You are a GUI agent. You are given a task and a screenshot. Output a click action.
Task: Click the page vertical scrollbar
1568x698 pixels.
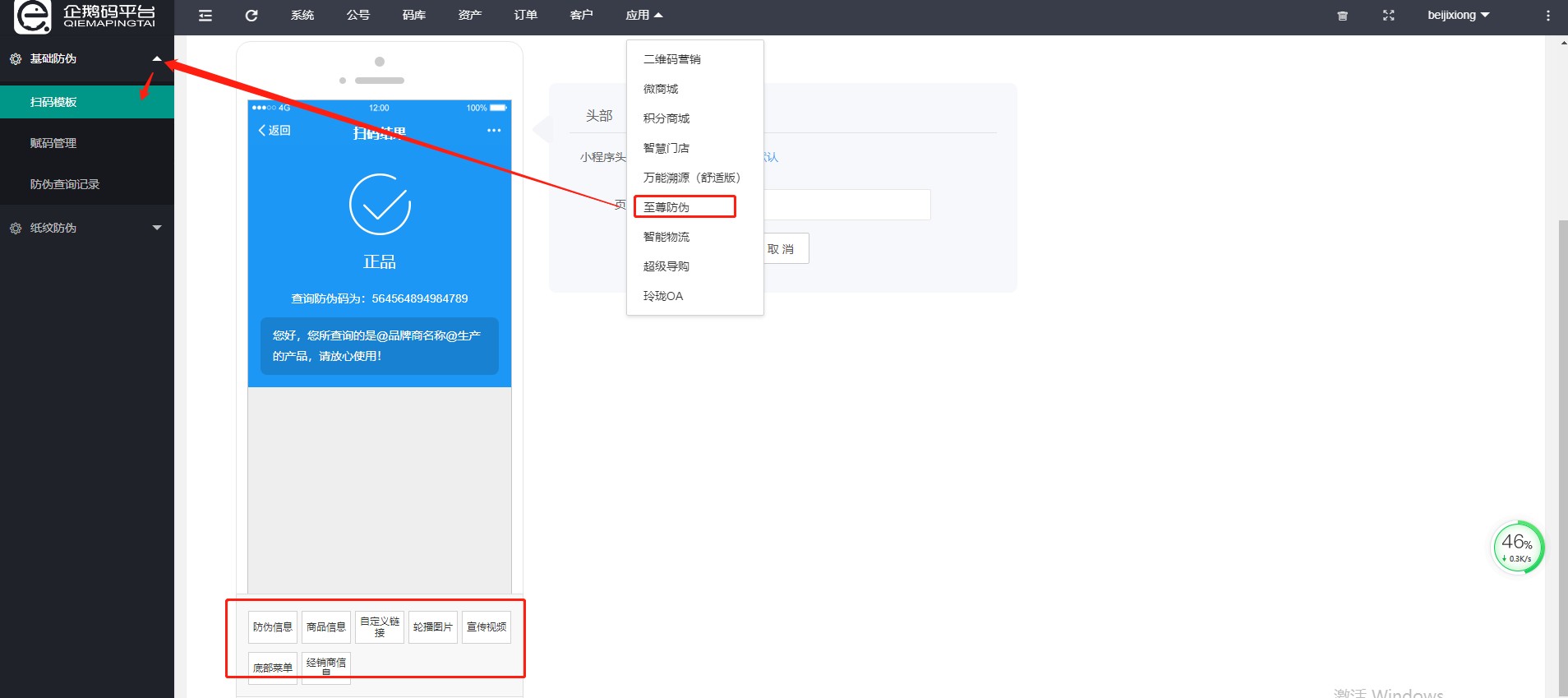coord(1562,459)
